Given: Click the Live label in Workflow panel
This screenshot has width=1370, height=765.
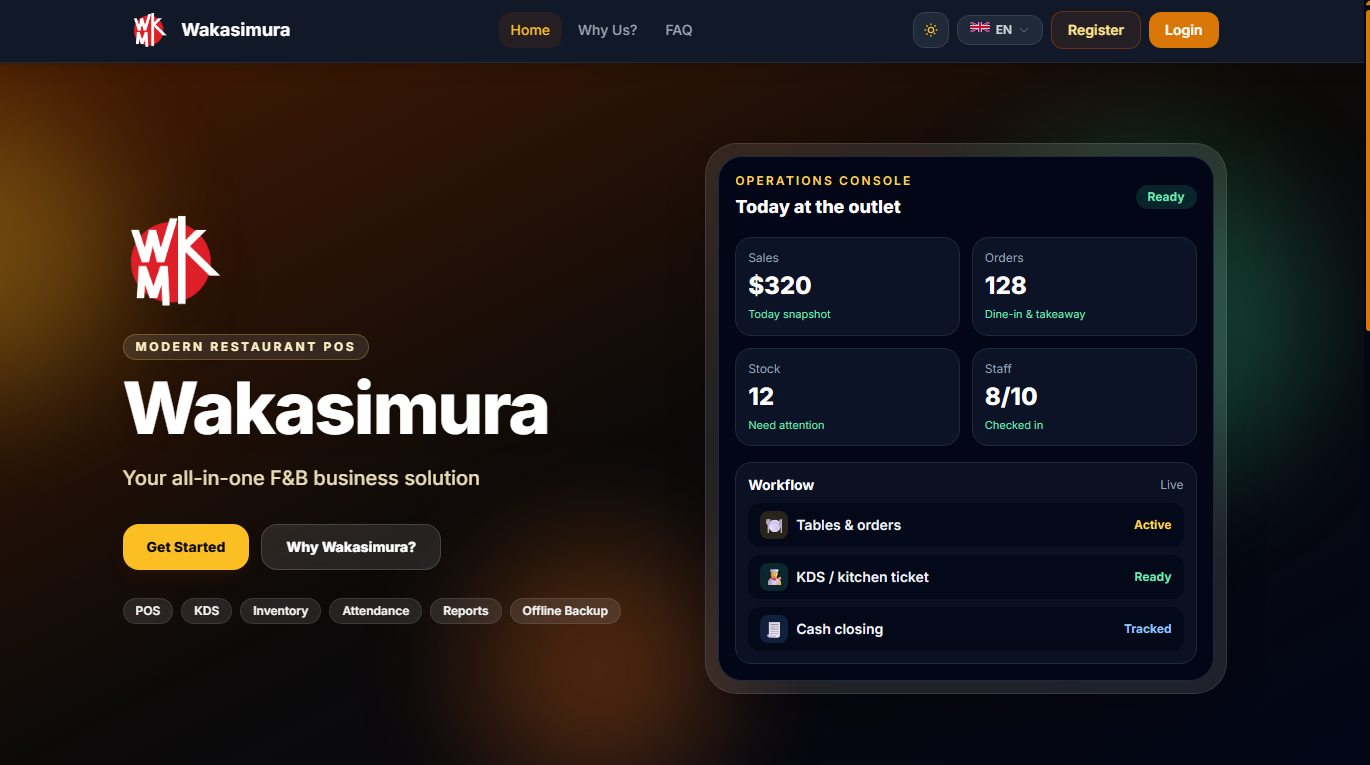Looking at the screenshot, I should (1172, 485).
